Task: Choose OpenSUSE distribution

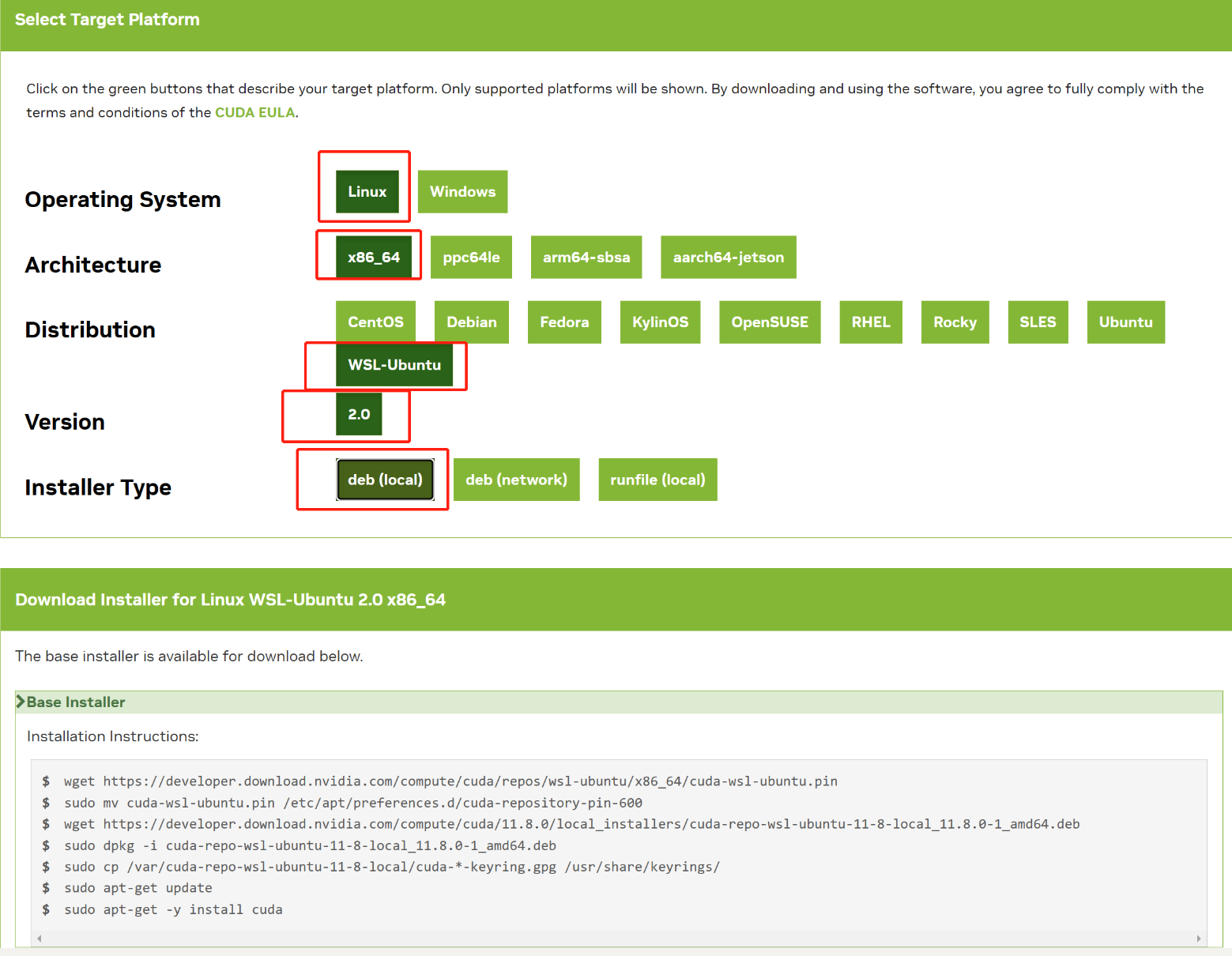Action: tap(770, 322)
